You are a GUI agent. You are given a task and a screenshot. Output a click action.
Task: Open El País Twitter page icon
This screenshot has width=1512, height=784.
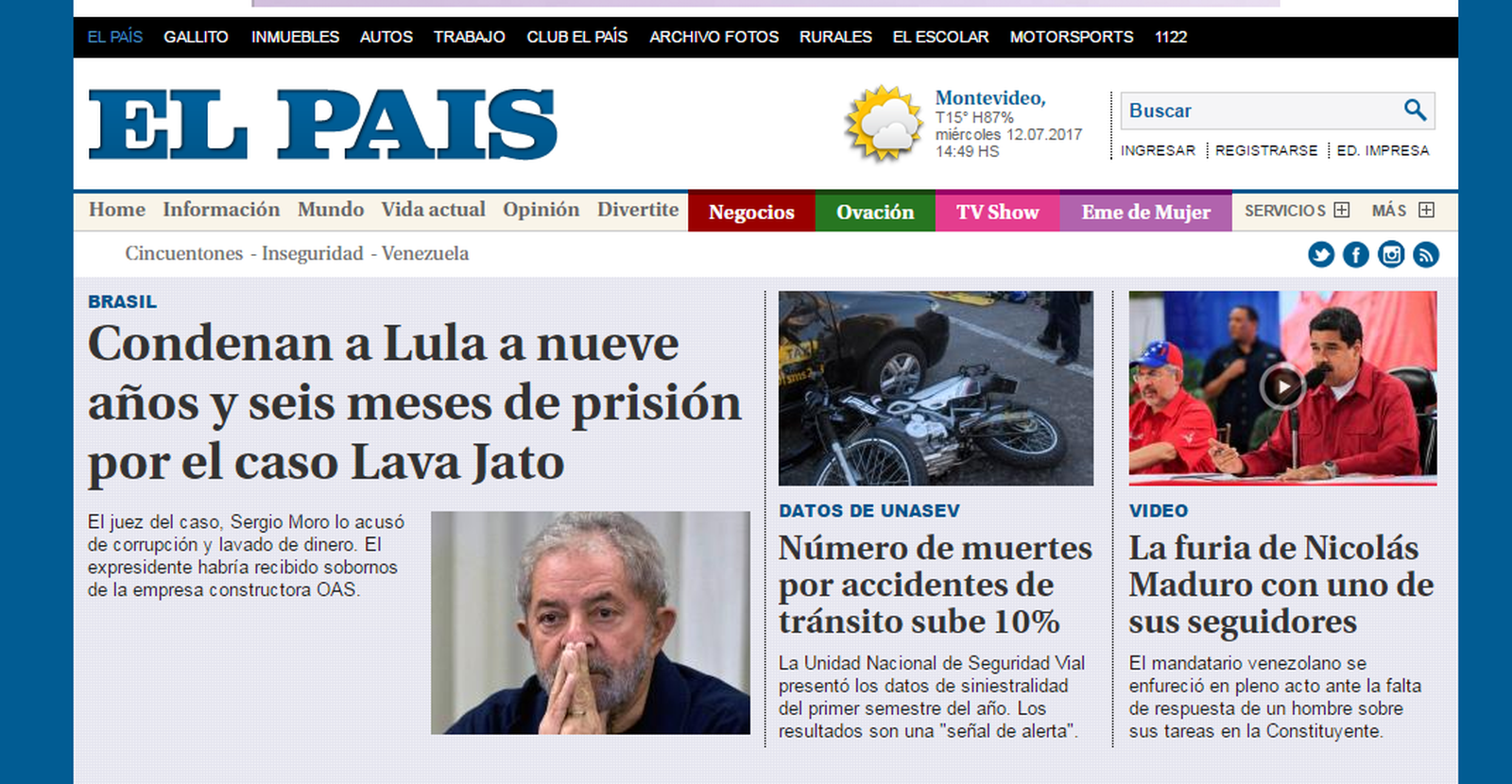(1321, 254)
